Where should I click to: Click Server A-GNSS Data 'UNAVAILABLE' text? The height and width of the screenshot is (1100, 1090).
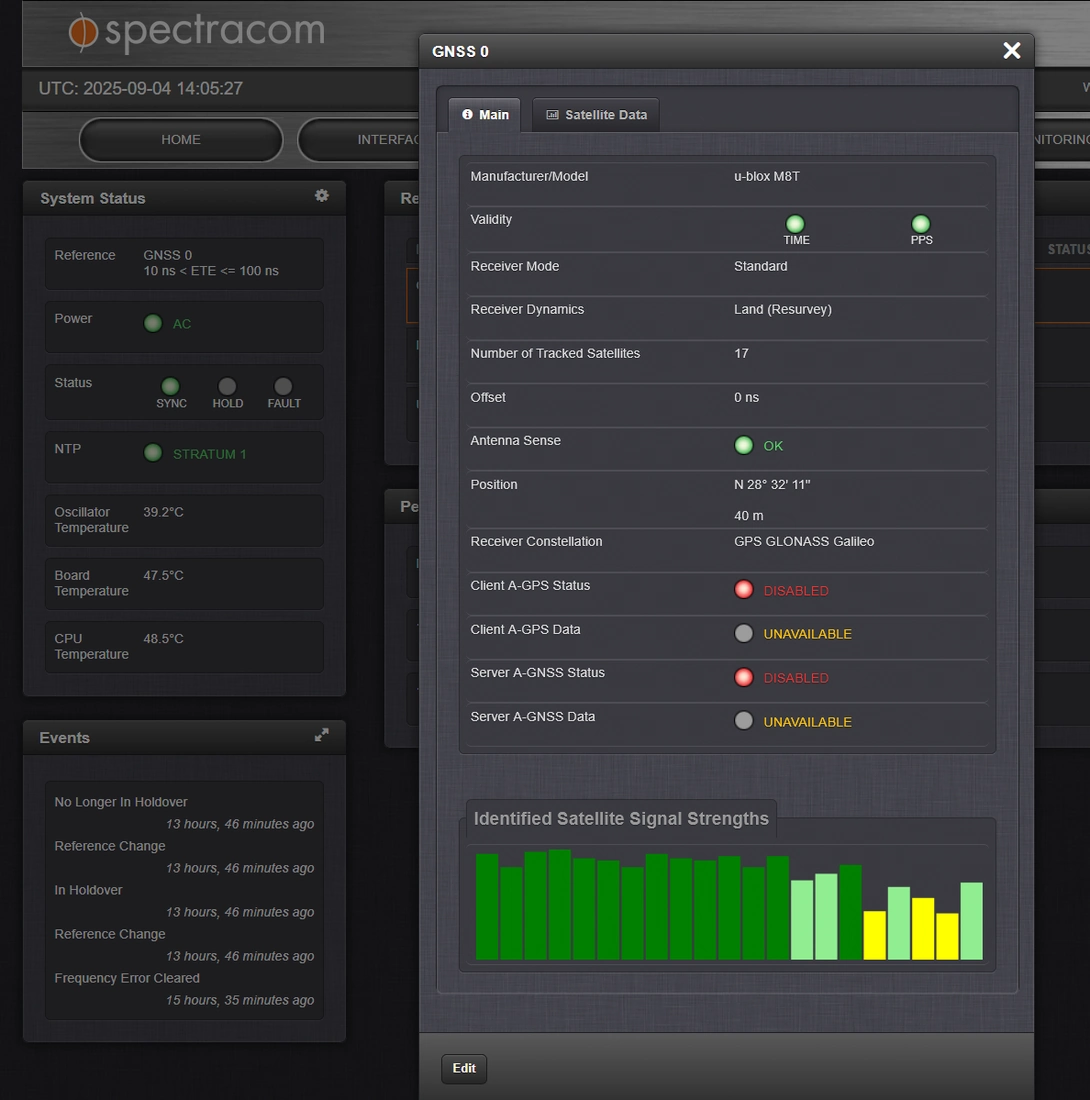click(807, 722)
